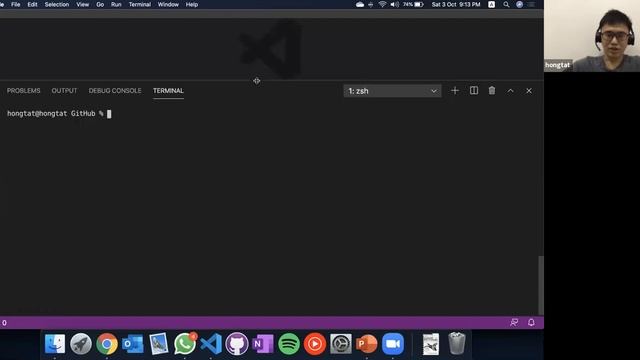The width and height of the screenshot is (640, 360).
Task: Open the feedback icon in status bar
Action: [x=514, y=322]
